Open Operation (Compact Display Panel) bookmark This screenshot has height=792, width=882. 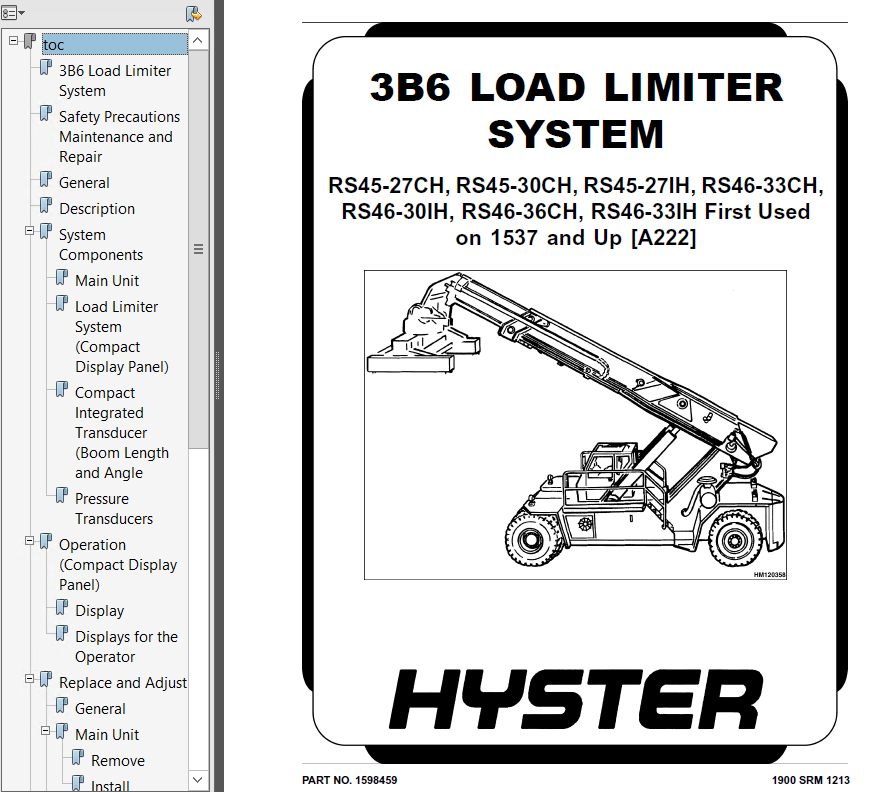[118, 565]
